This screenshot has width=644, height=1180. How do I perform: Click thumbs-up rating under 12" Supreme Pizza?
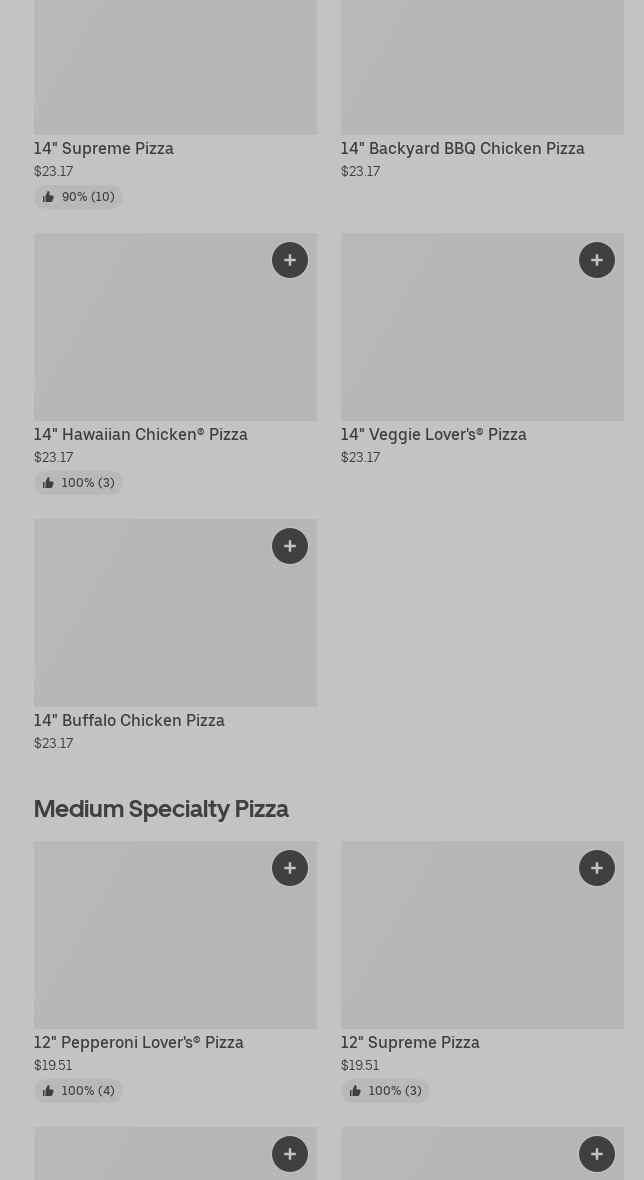[x=386, y=1091]
